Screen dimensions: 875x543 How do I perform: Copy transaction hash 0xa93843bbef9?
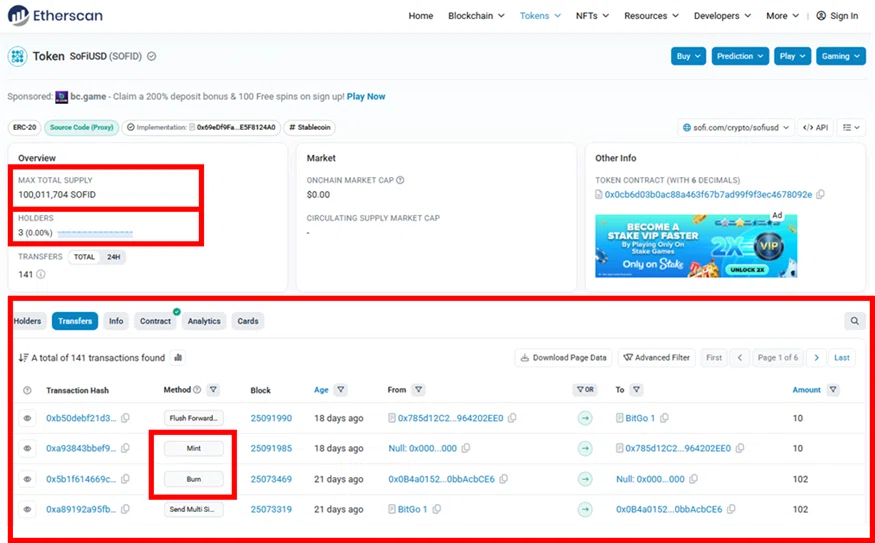tap(126, 448)
